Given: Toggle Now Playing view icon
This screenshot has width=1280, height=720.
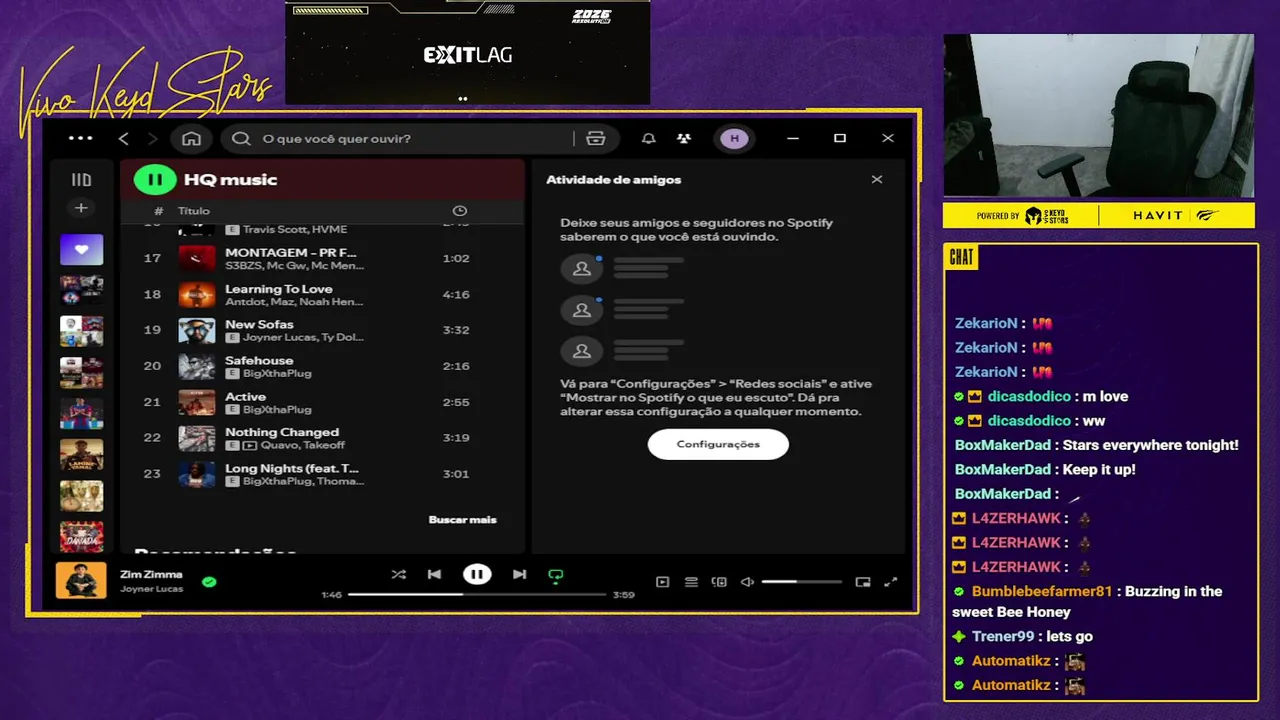Looking at the screenshot, I should [662, 582].
